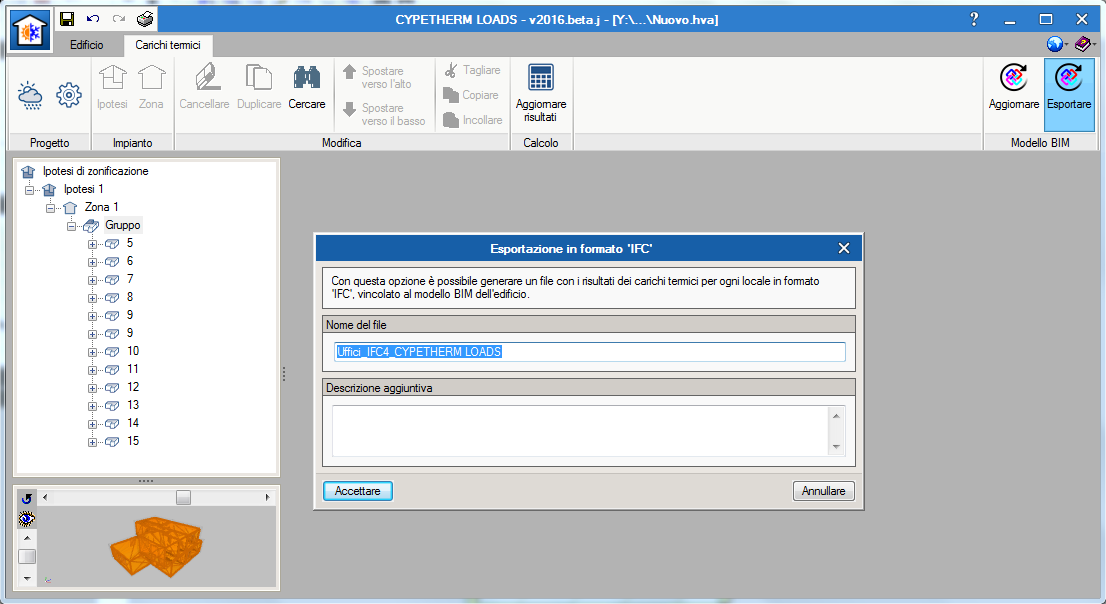Click Aggiornare in Modello BIM group
The width and height of the screenshot is (1106, 604).
coord(1014,87)
